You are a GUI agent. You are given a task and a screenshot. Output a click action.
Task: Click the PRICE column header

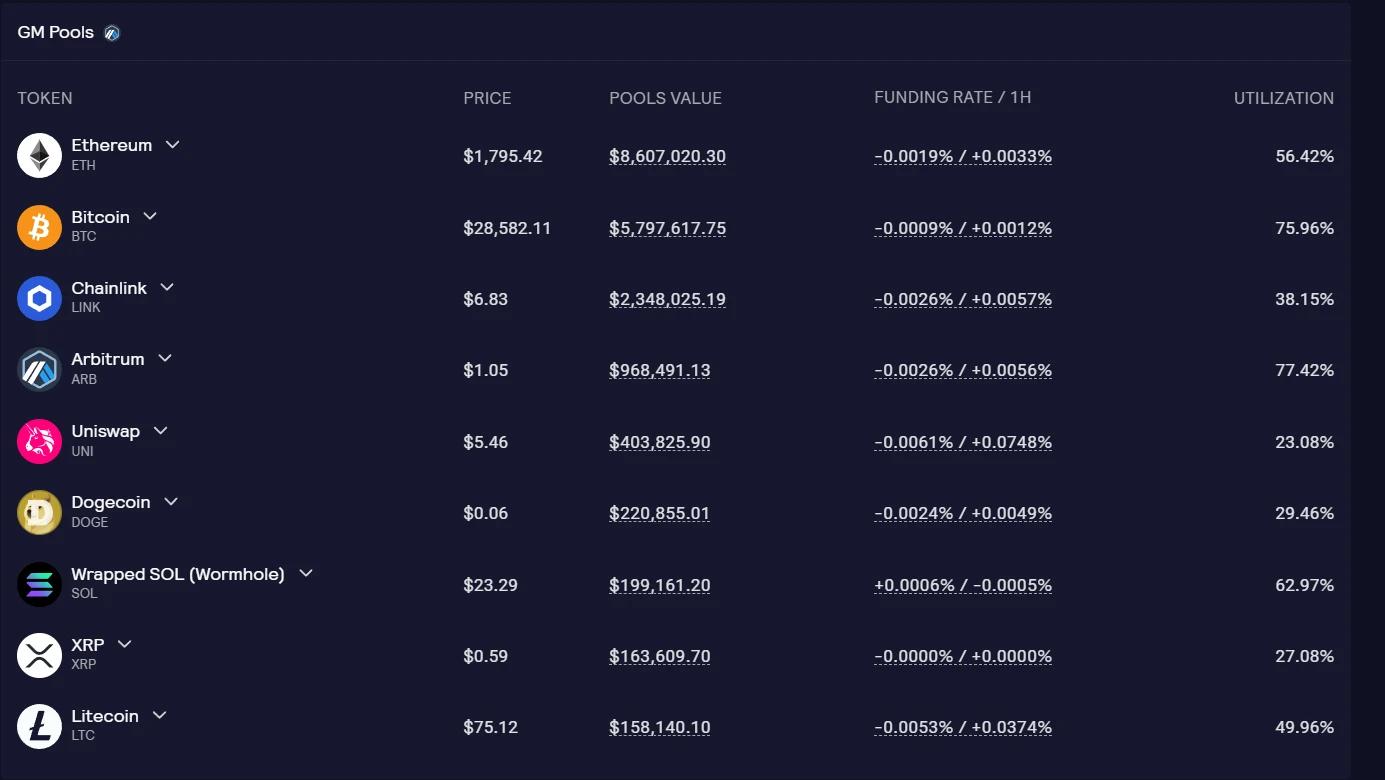487,98
